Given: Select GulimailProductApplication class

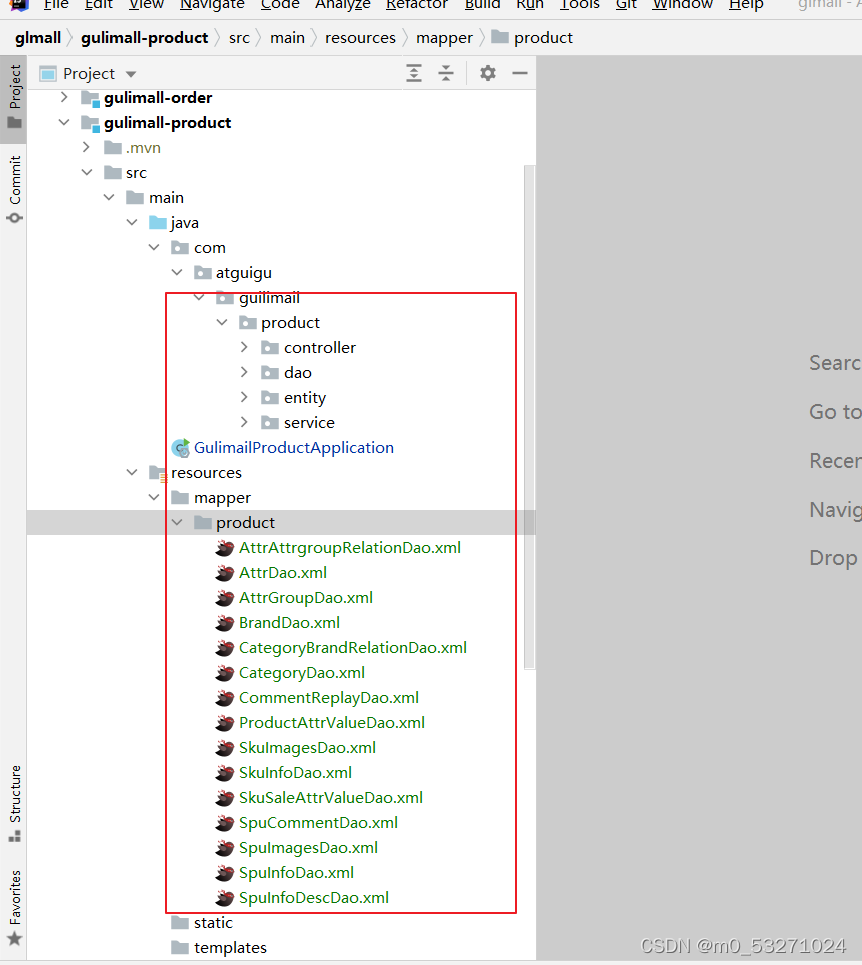Looking at the screenshot, I should (x=293, y=447).
